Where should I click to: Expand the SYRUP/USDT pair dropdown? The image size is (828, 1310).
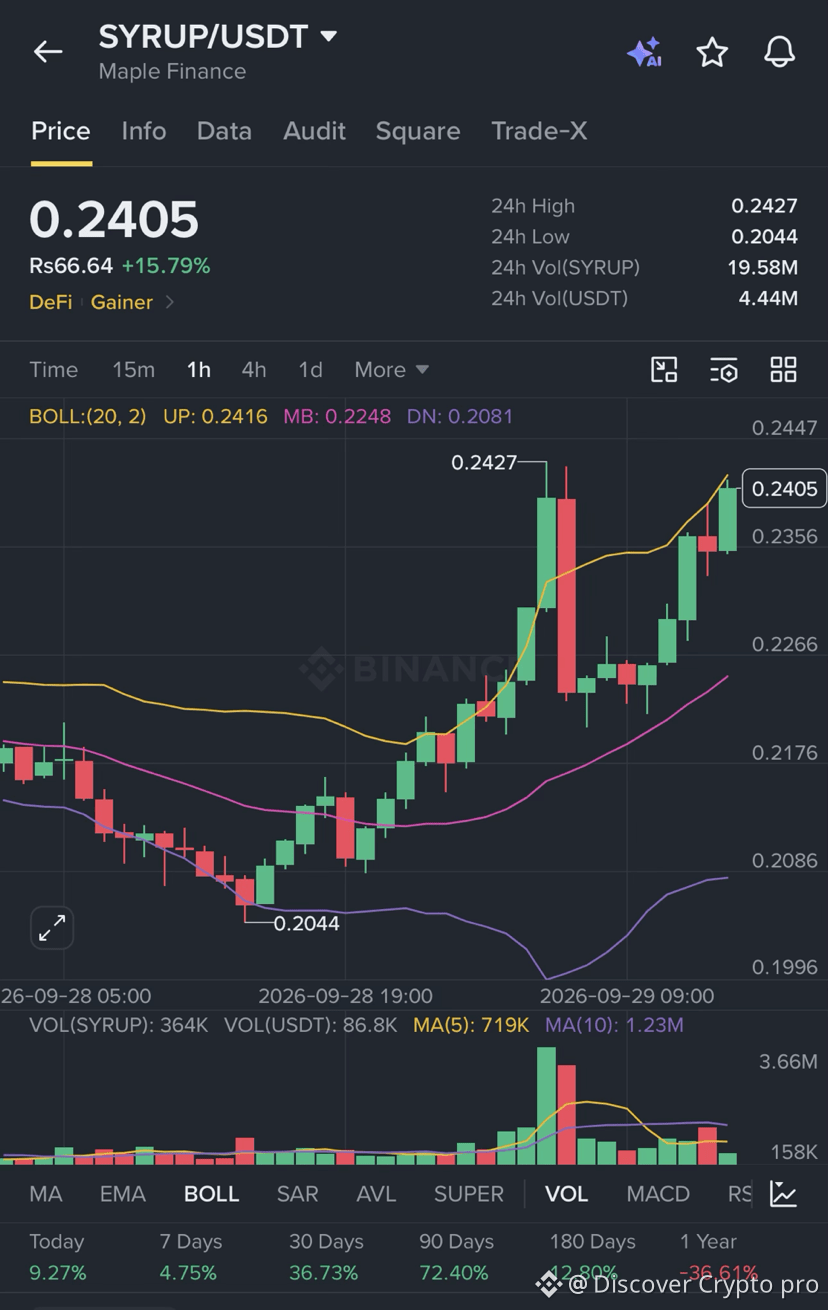click(x=328, y=37)
